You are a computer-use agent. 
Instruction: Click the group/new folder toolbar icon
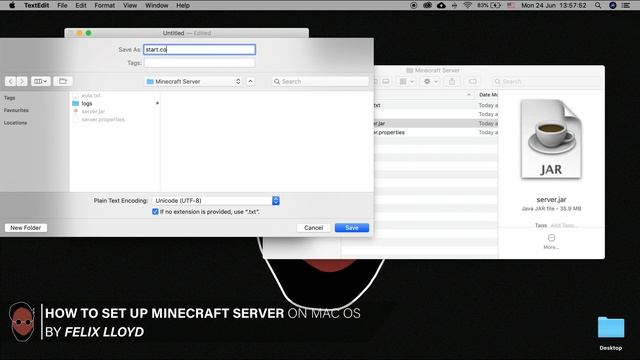(62, 81)
